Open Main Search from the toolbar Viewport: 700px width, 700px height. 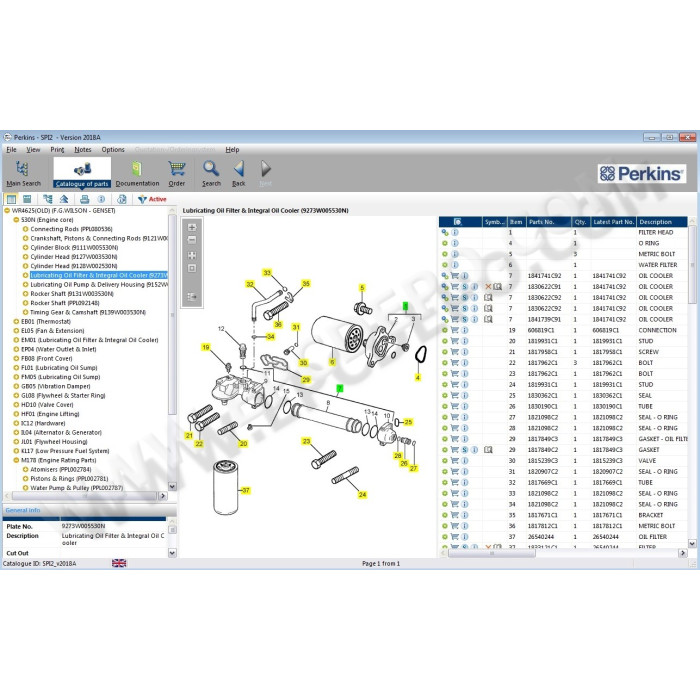(x=23, y=173)
